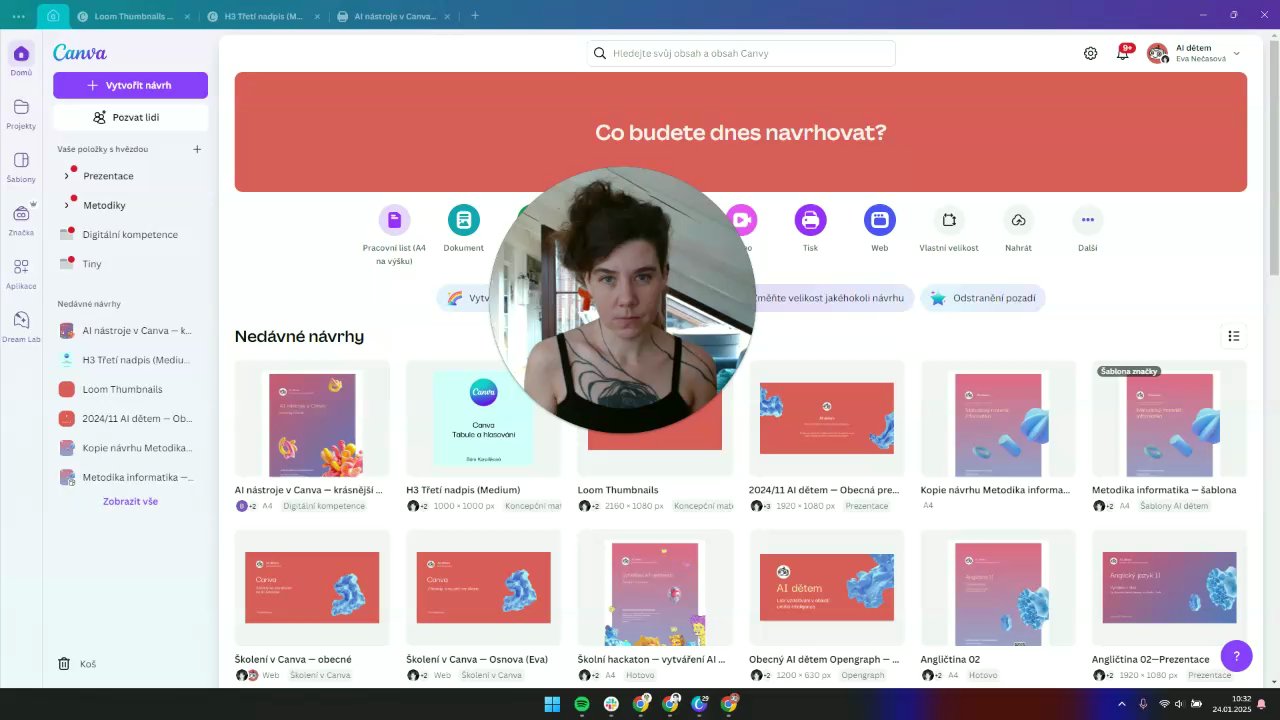Switch to H3 Třetí nadpis tab
This screenshot has height=720, width=1280.
coord(262,16)
